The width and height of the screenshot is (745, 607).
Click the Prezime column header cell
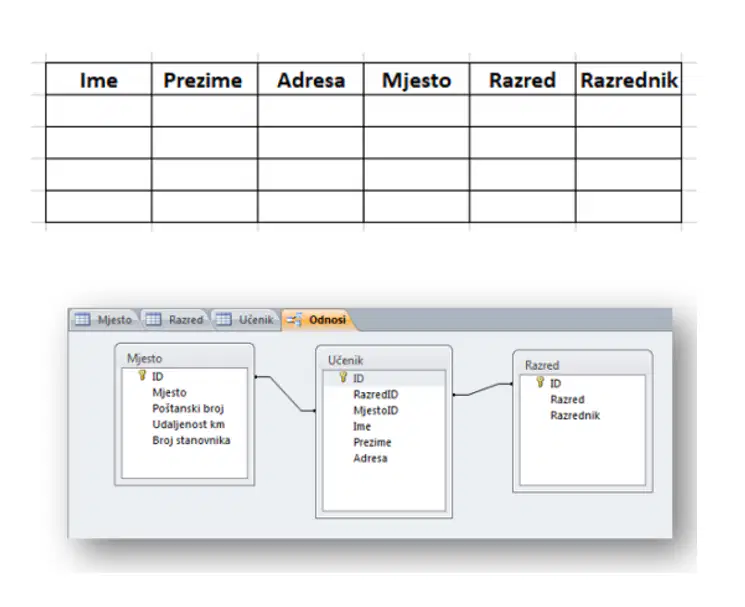[x=205, y=79]
